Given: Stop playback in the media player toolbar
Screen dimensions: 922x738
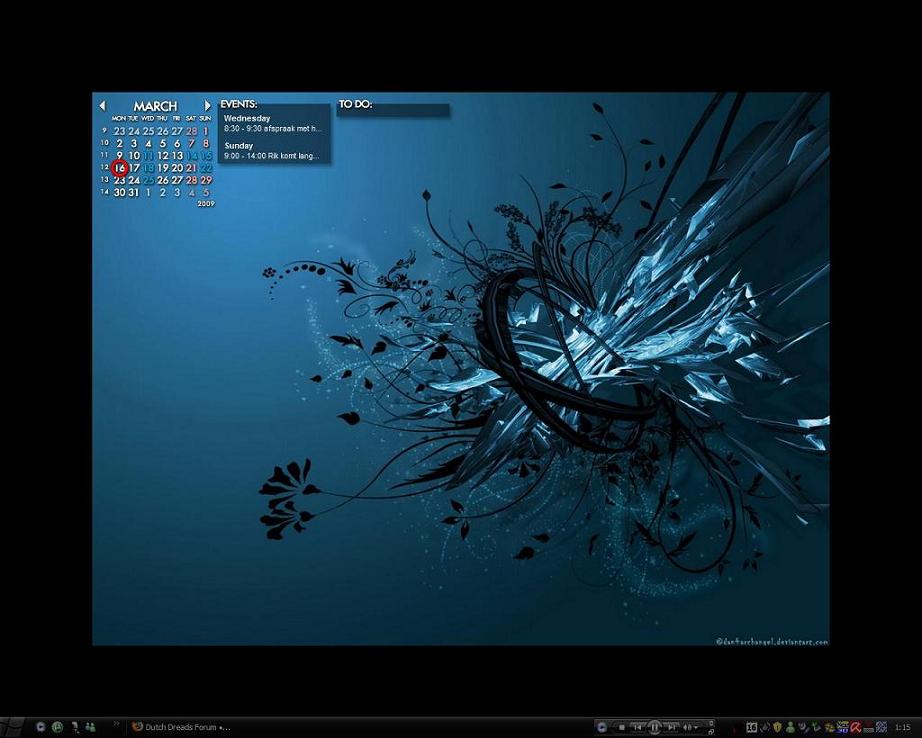Looking at the screenshot, I should [x=621, y=727].
